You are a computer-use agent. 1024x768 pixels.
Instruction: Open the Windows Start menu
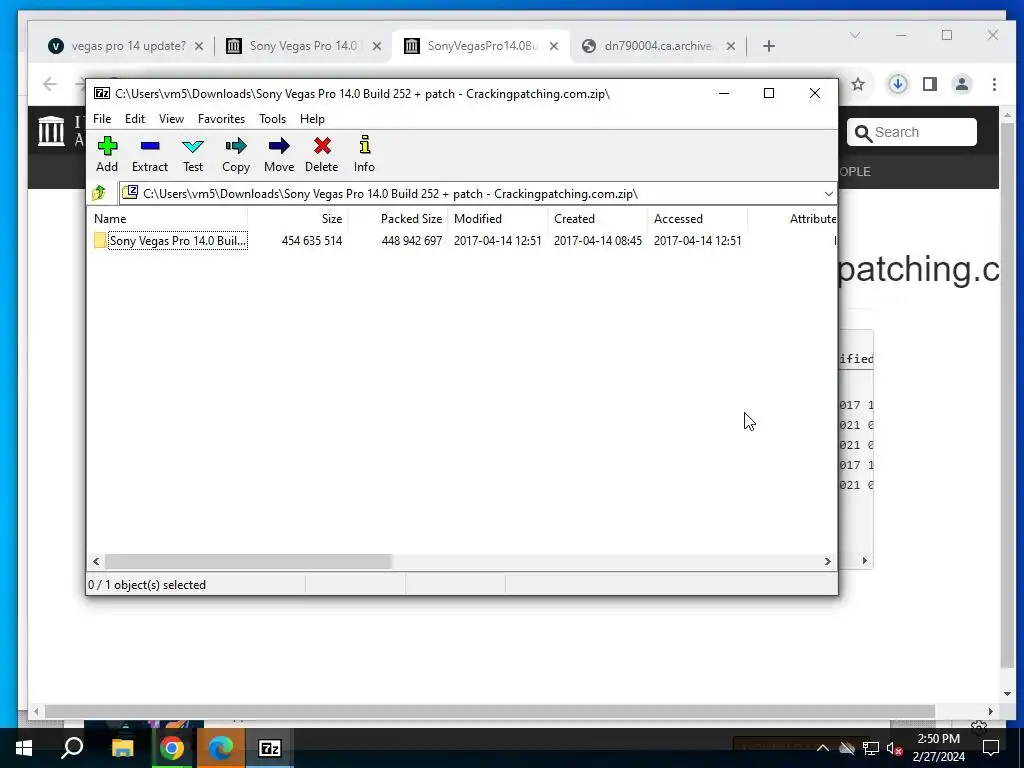(x=24, y=748)
